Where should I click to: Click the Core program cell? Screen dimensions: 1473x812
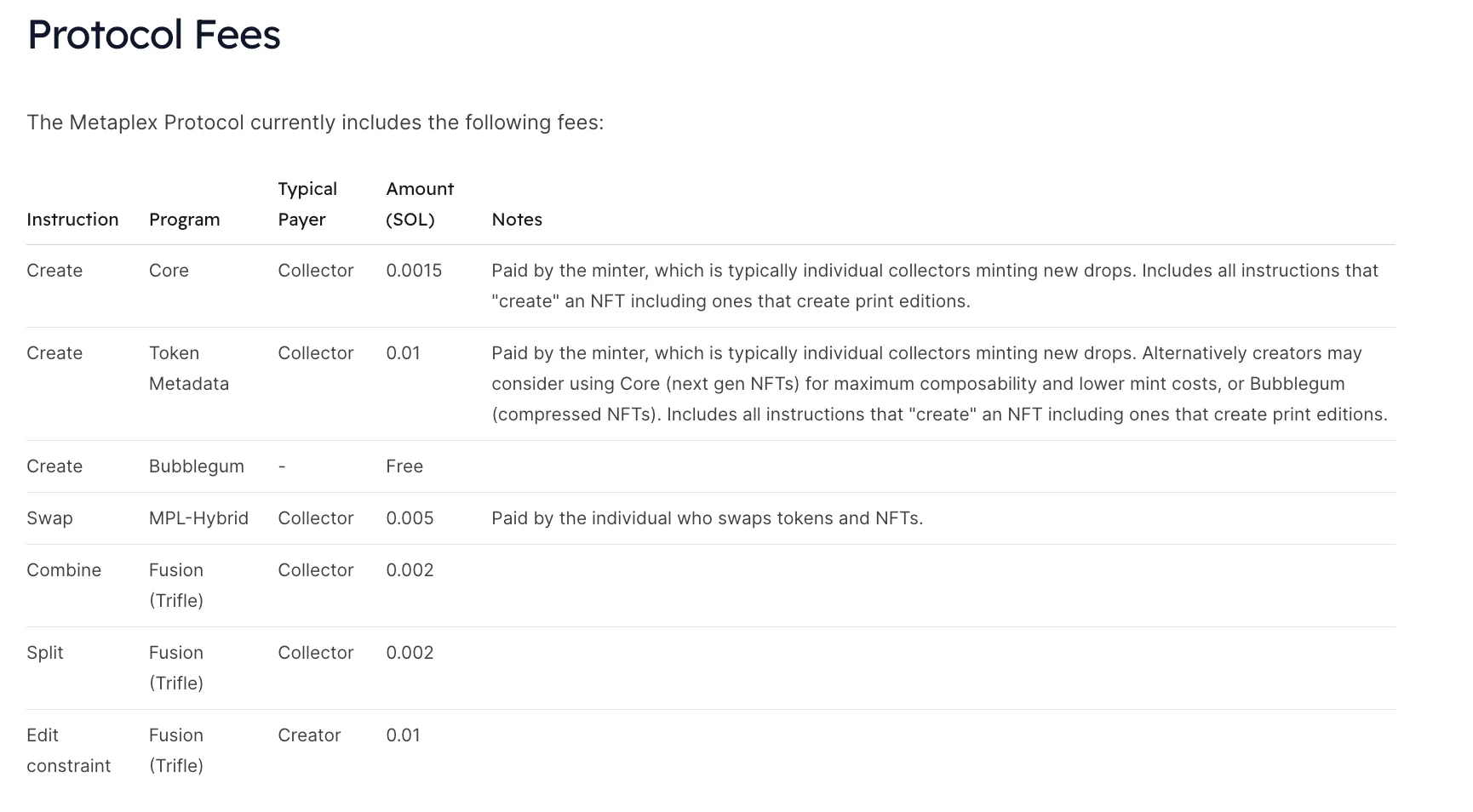click(x=169, y=271)
